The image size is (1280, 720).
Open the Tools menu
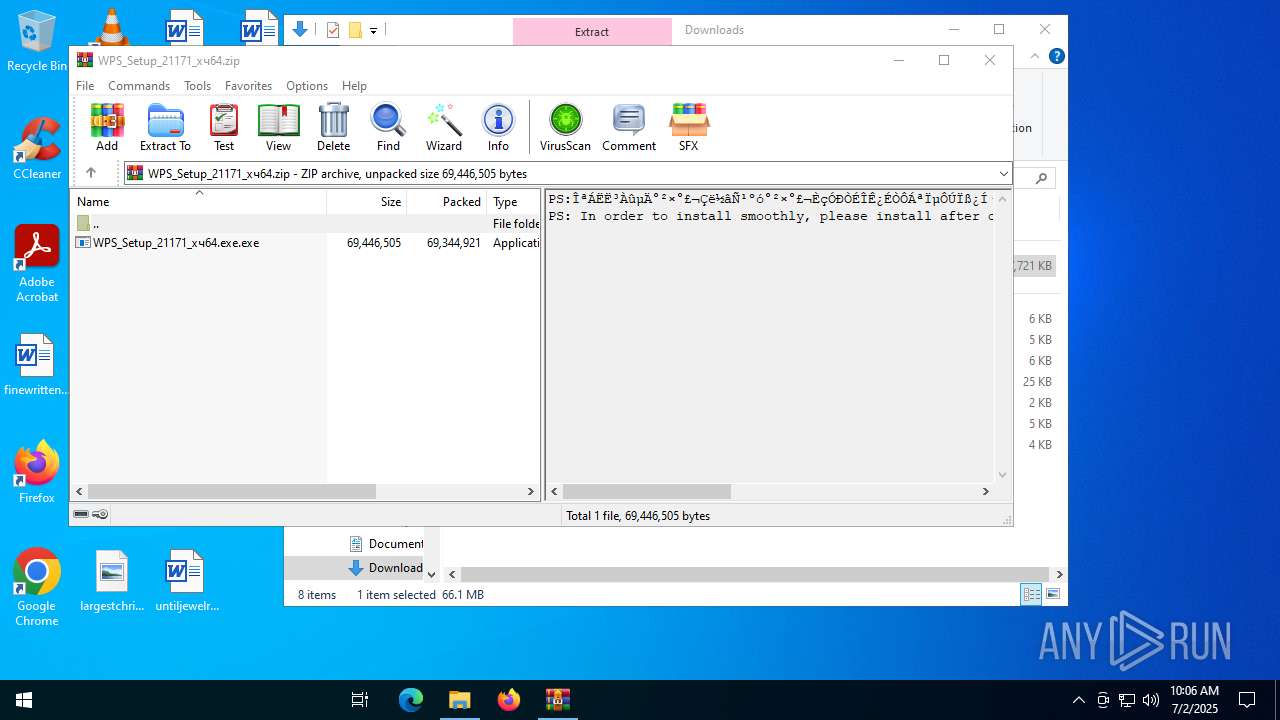(x=197, y=86)
